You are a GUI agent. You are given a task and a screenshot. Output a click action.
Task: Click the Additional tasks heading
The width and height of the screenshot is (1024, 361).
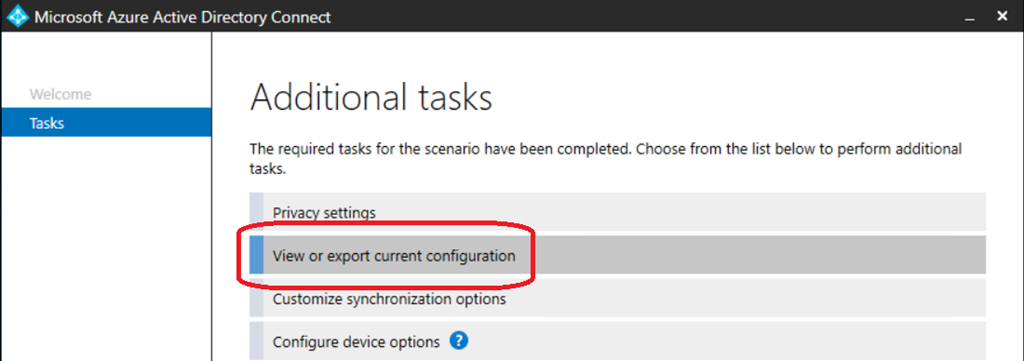(x=371, y=99)
